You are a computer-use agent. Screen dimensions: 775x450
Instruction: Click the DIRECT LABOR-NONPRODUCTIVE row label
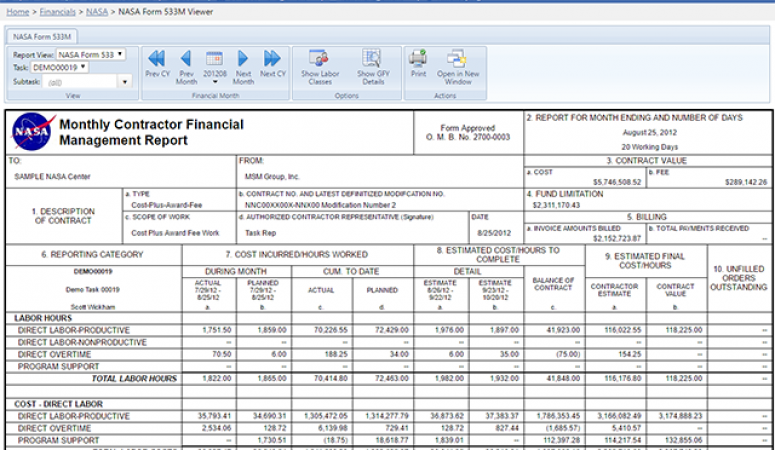click(x=82, y=342)
